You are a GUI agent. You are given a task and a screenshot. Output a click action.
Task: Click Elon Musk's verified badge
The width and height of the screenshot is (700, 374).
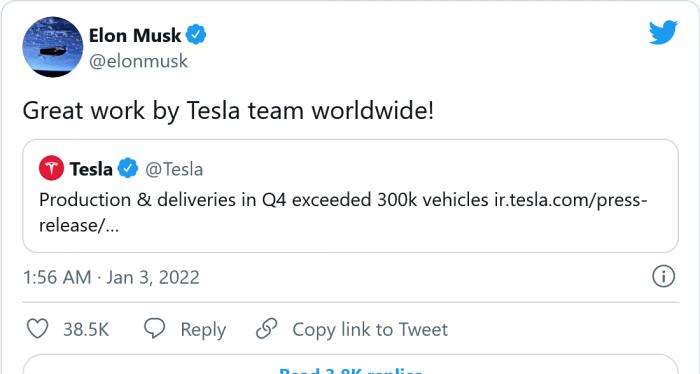(196, 35)
